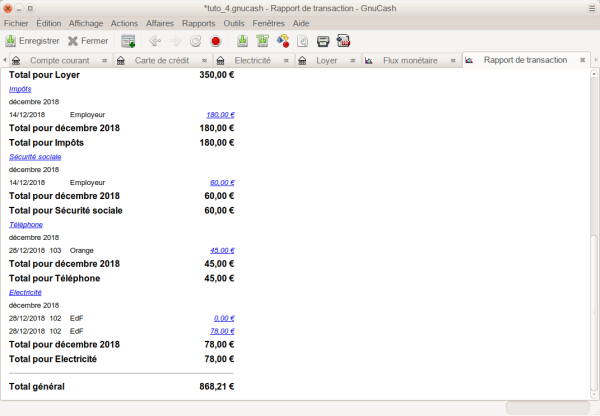Print the report using the printer icon
Screen dimensions: 600x416
323,41
